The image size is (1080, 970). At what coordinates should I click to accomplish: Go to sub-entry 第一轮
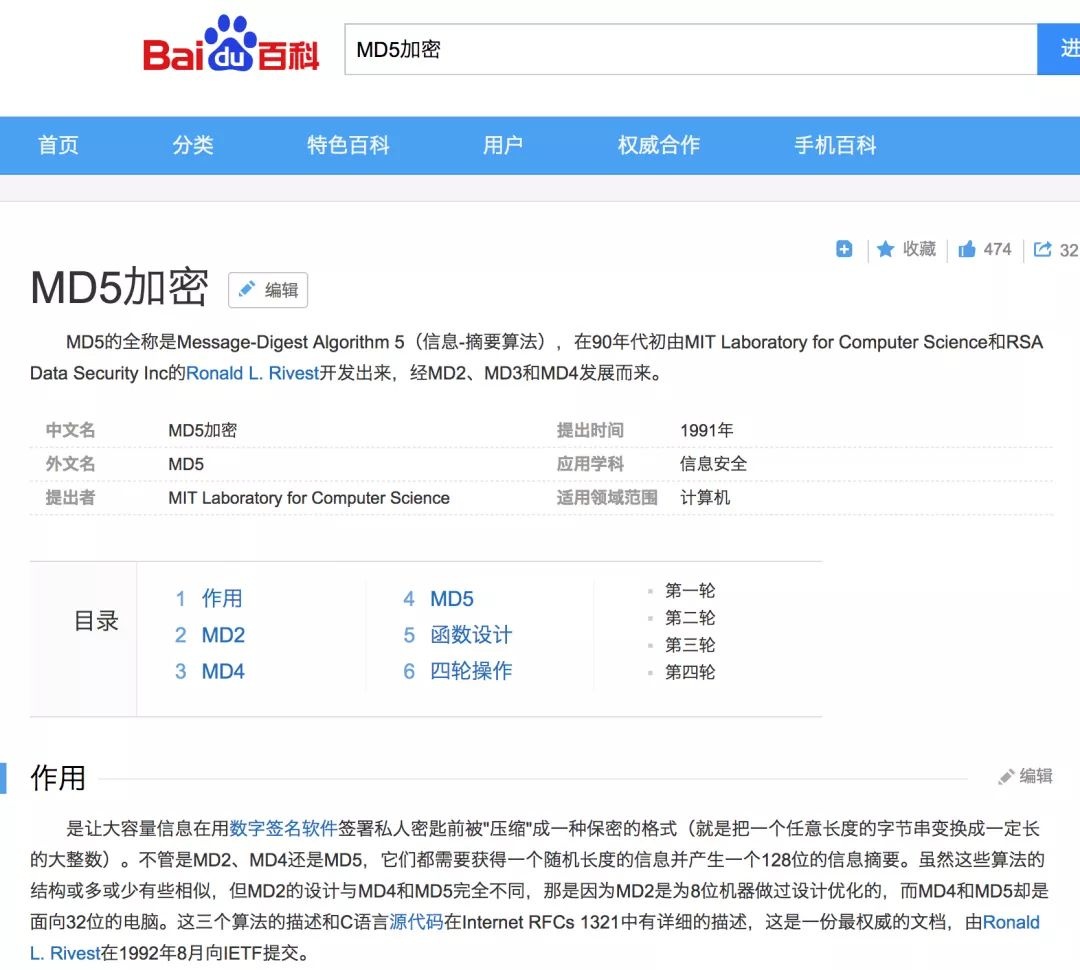point(689,590)
